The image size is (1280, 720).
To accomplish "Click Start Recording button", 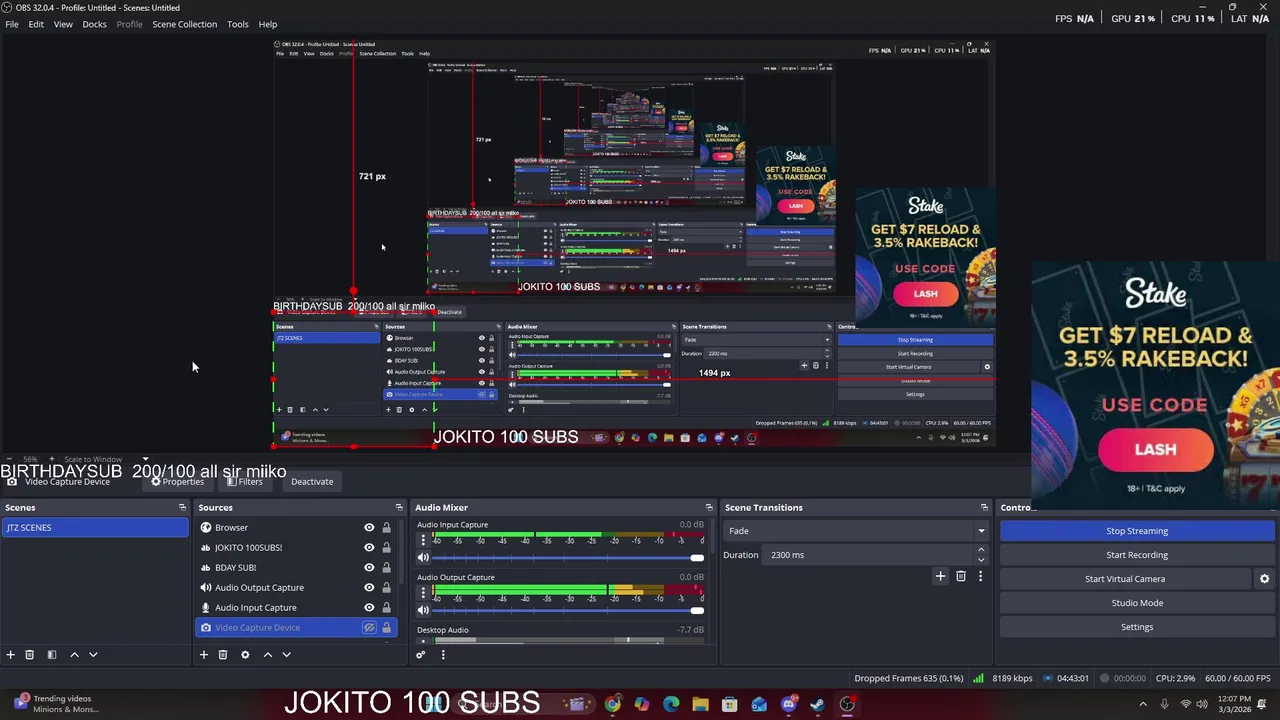I will 1137,555.
